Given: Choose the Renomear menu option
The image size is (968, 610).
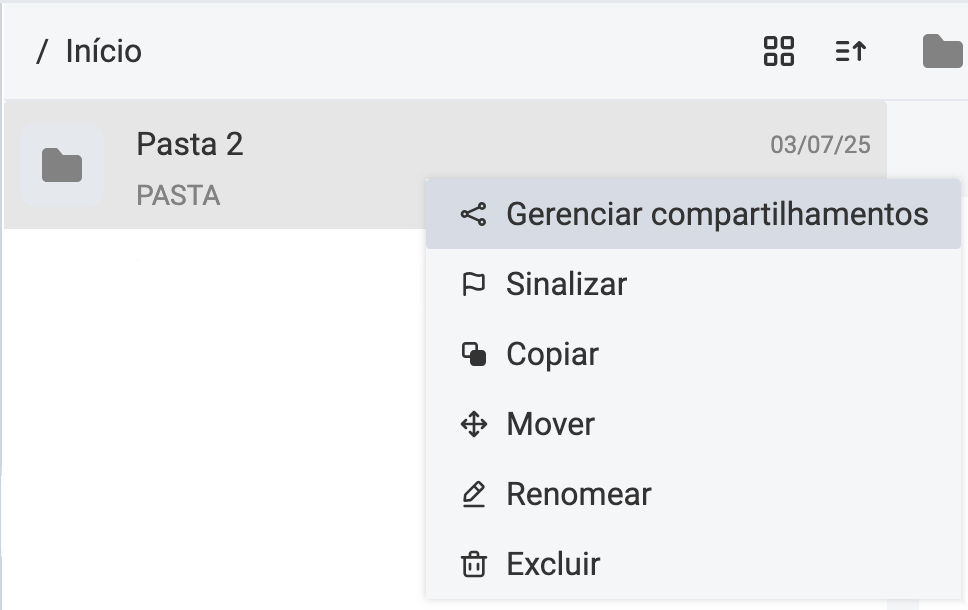Looking at the screenshot, I should [x=578, y=494].
